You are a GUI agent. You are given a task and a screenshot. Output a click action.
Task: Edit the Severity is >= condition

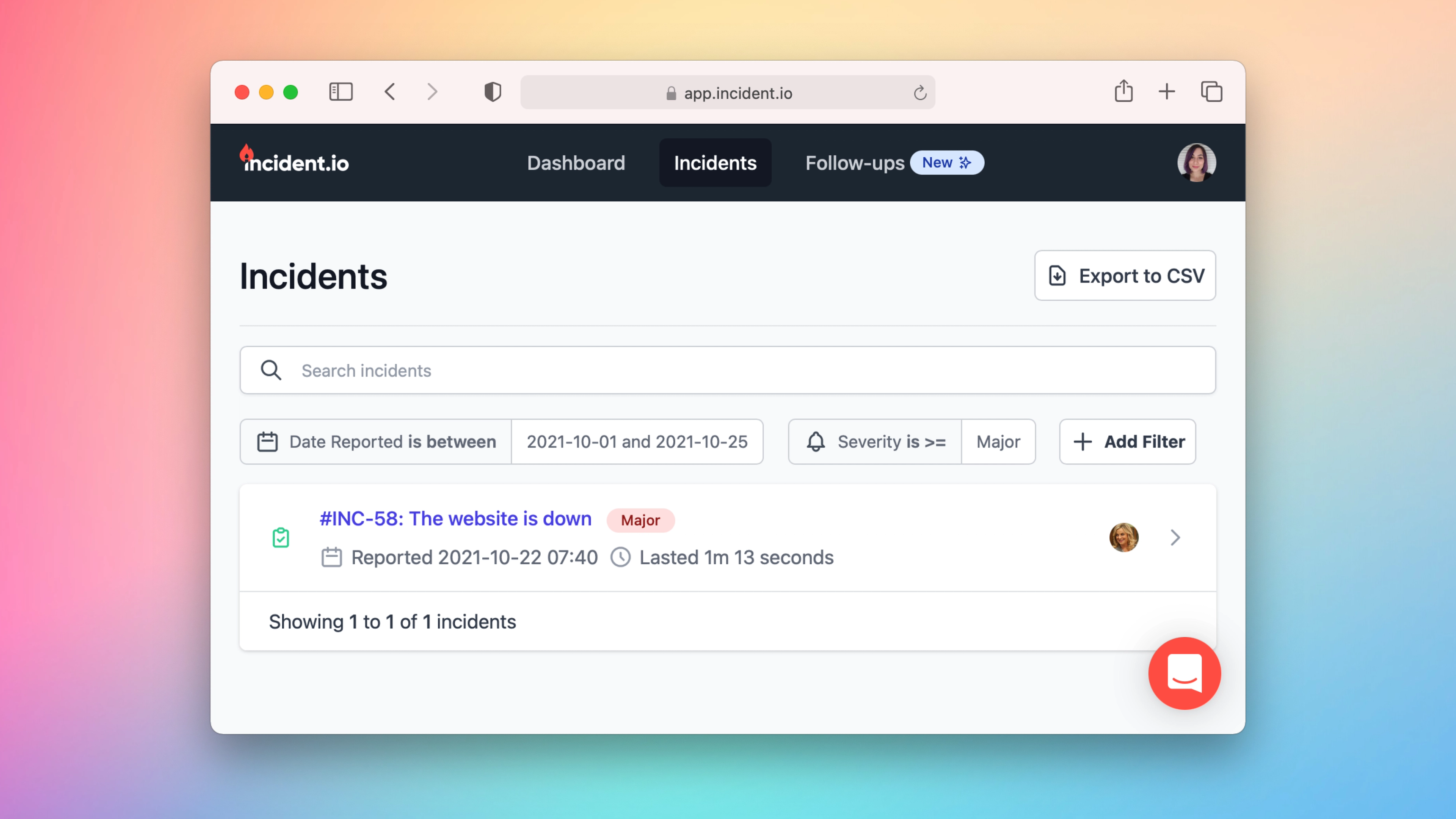tap(875, 442)
